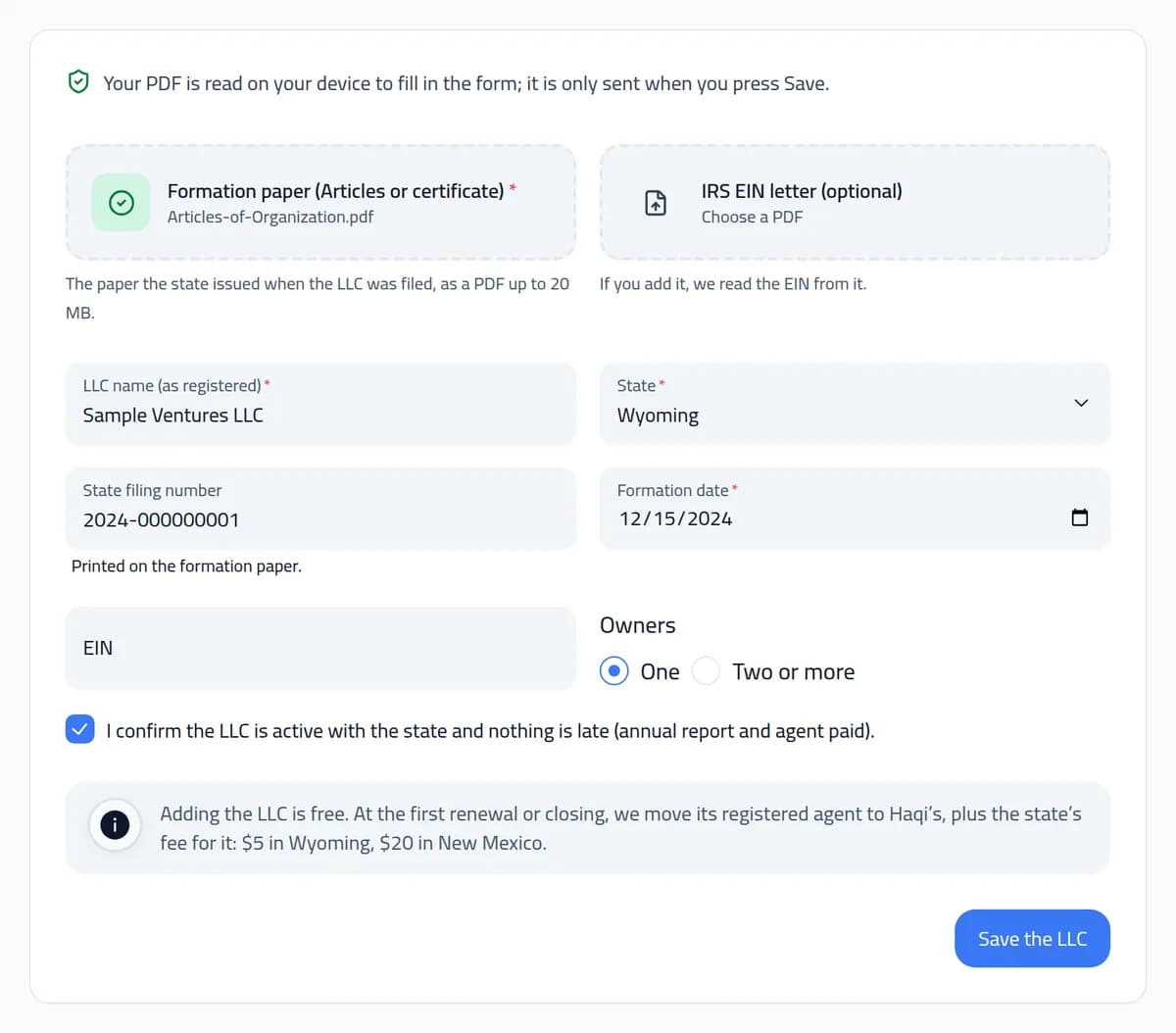Click the 'Adding the LLC is free' notice text
The height and width of the screenshot is (1033, 1176).
(x=621, y=828)
